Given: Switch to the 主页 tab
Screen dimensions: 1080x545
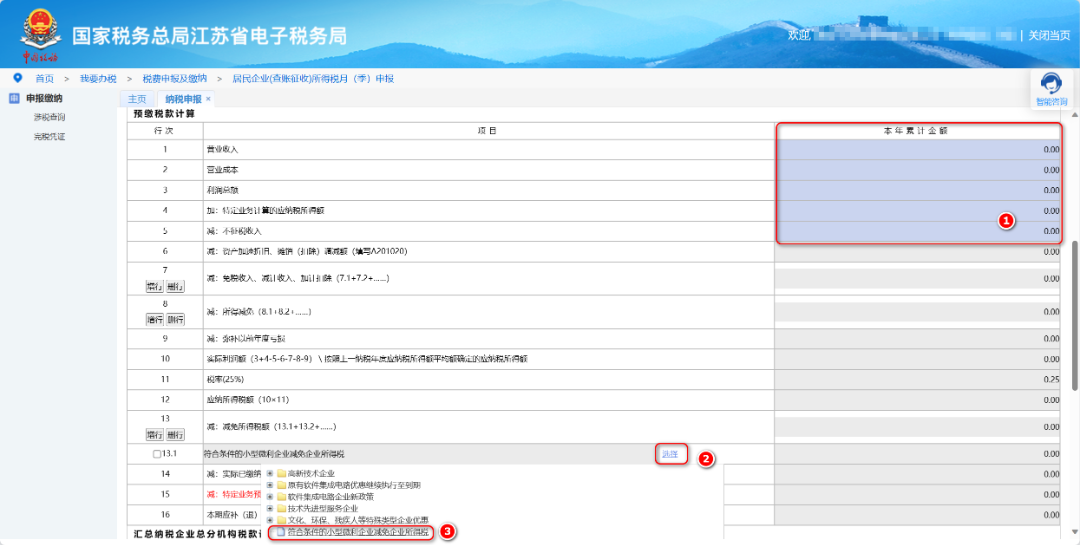Looking at the screenshot, I should 137,99.
